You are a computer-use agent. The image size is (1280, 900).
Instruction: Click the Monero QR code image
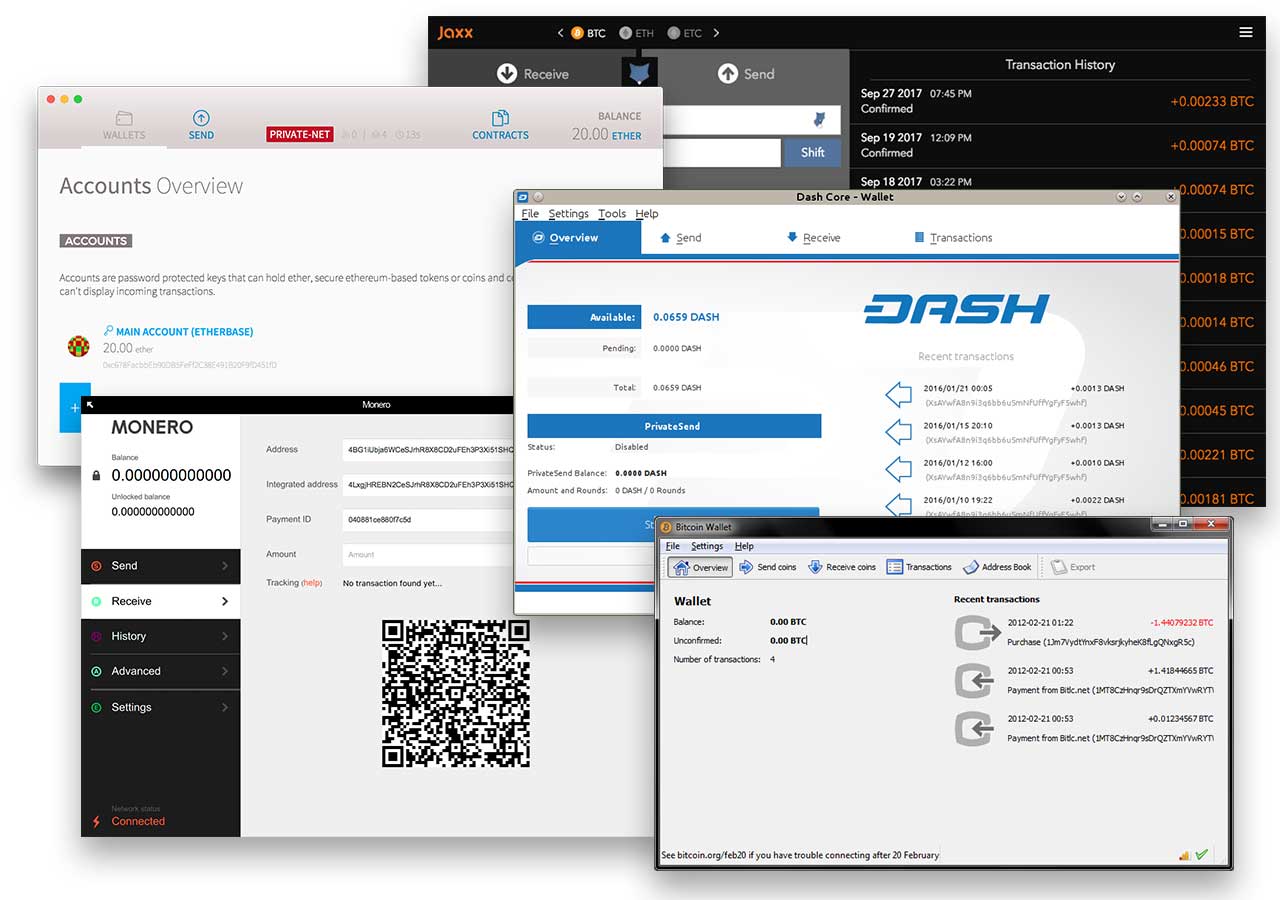(x=455, y=693)
